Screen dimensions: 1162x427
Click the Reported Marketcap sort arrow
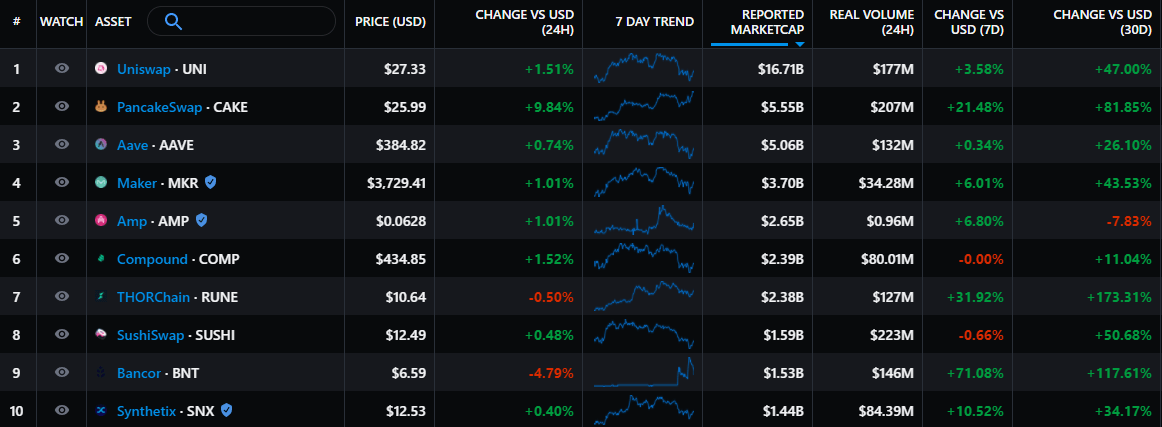coord(800,44)
